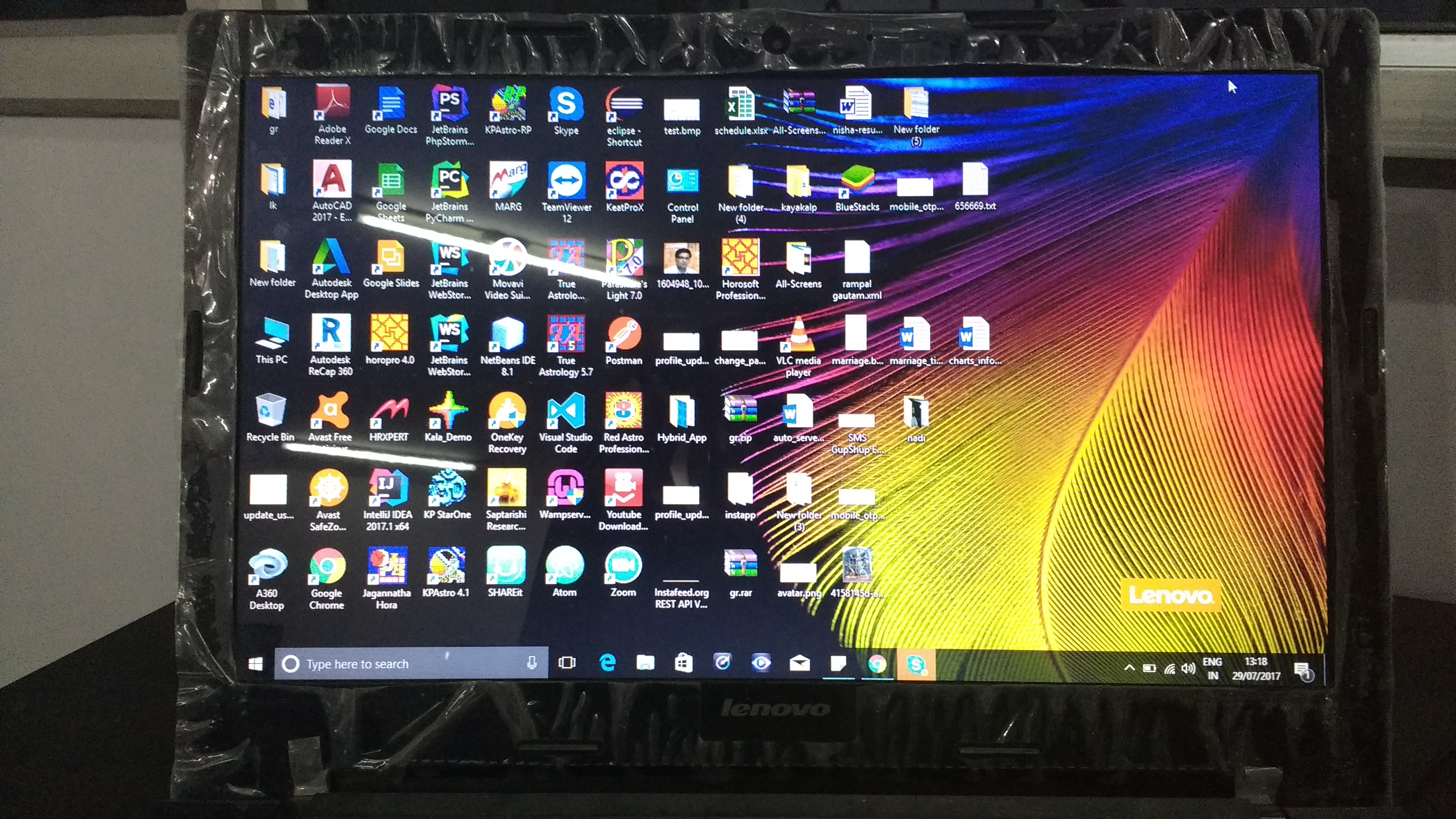Launch JetBrains PyCharm shortcut
The width and height of the screenshot is (1456, 819).
coord(450,192)
